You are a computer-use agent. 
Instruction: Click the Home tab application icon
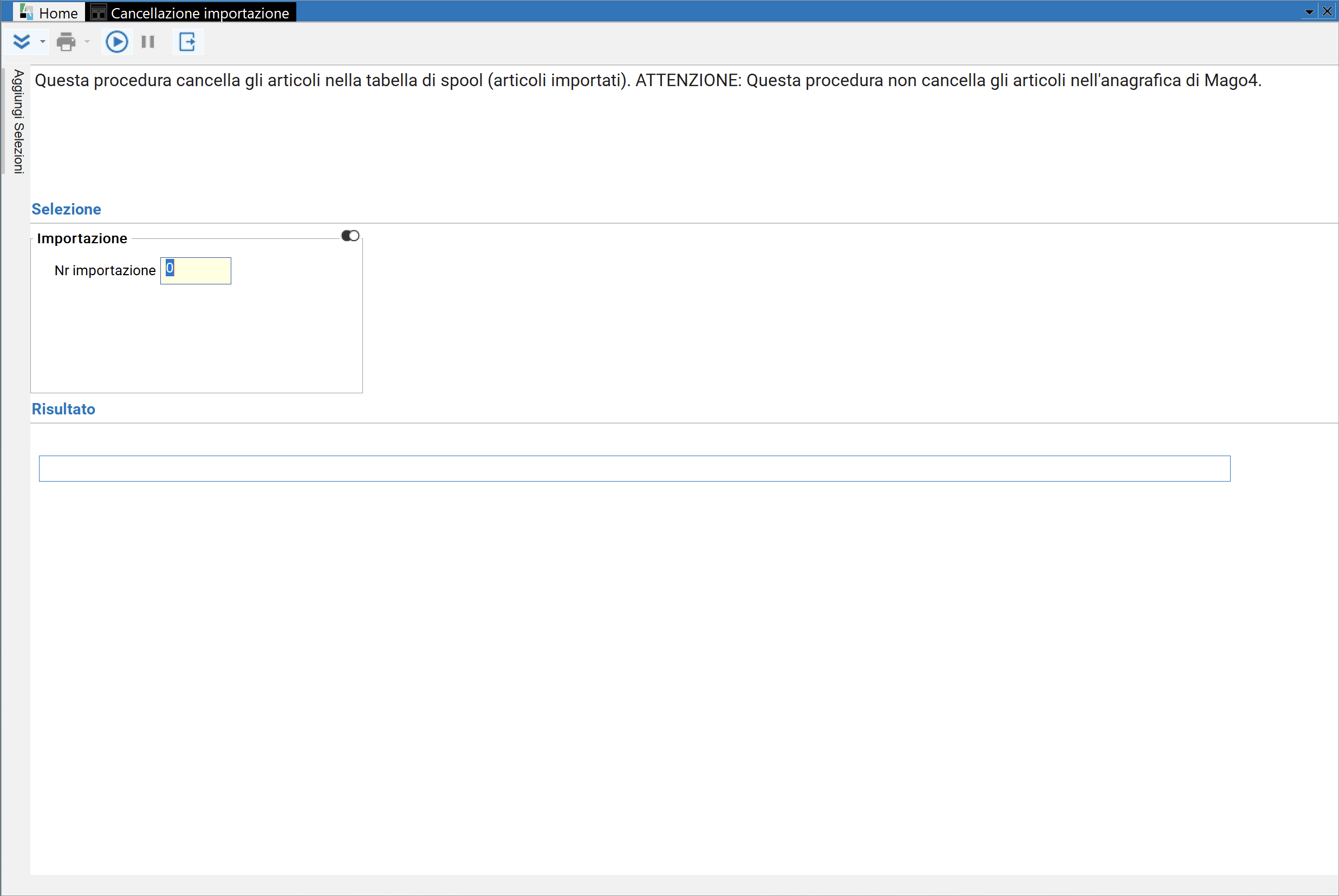27,11
